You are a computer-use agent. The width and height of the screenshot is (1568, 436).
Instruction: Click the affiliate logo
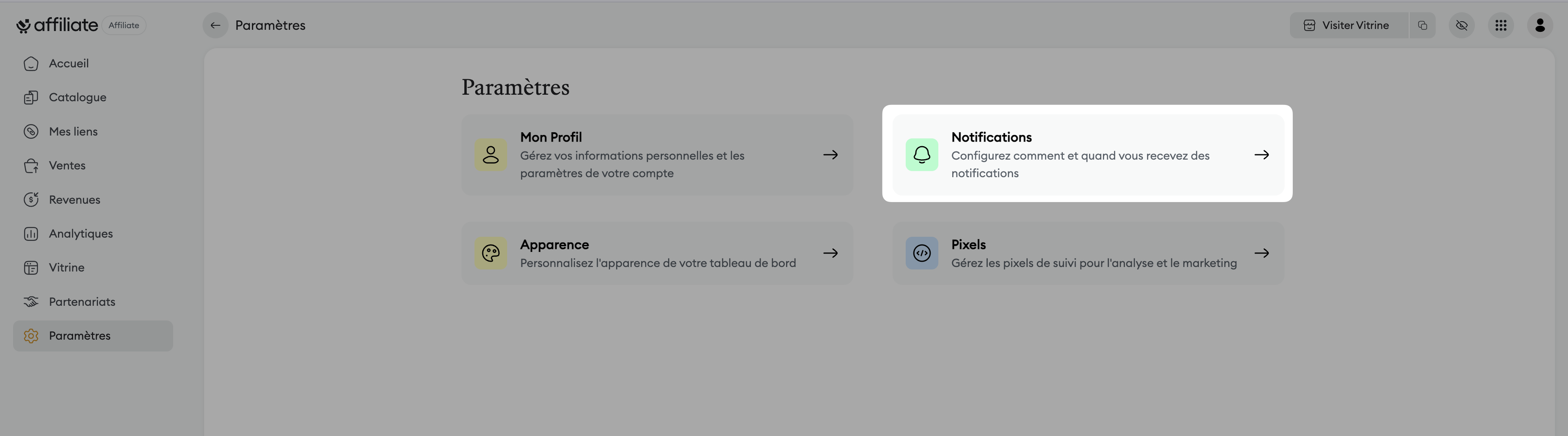pos(57,26)
